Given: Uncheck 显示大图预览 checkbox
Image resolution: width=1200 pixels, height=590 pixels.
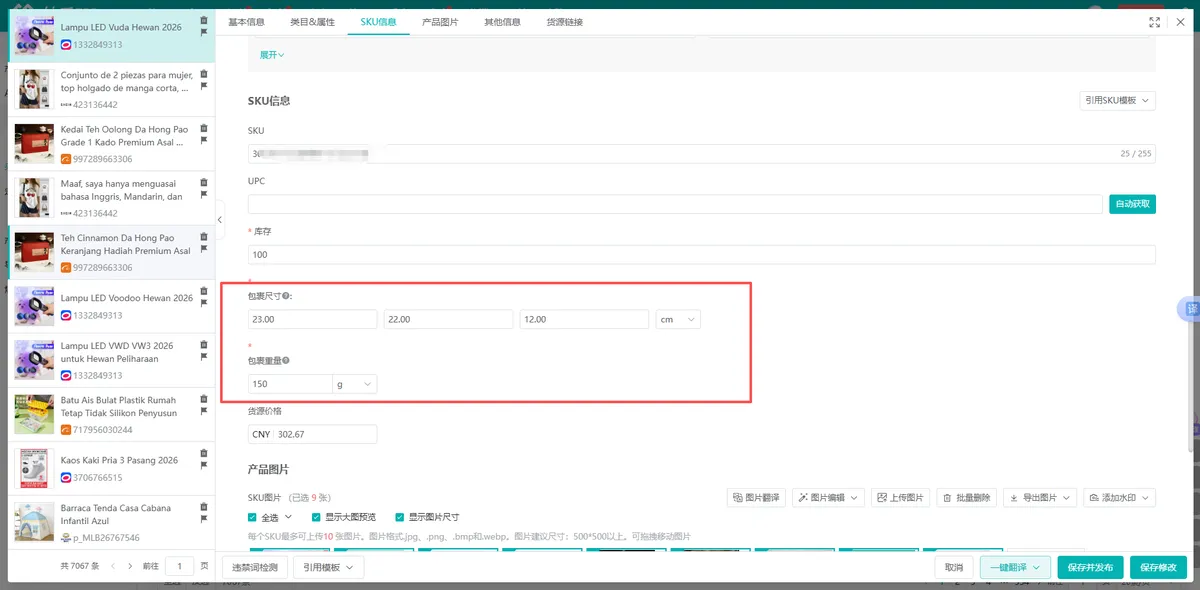Looking at the screenshot, I should point(316,517).
